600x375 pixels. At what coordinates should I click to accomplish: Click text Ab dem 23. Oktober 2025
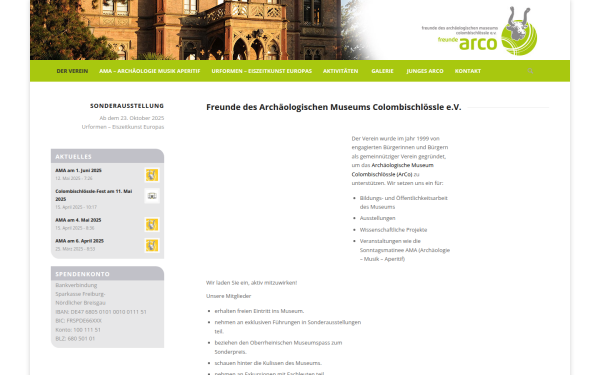(132, 118)
